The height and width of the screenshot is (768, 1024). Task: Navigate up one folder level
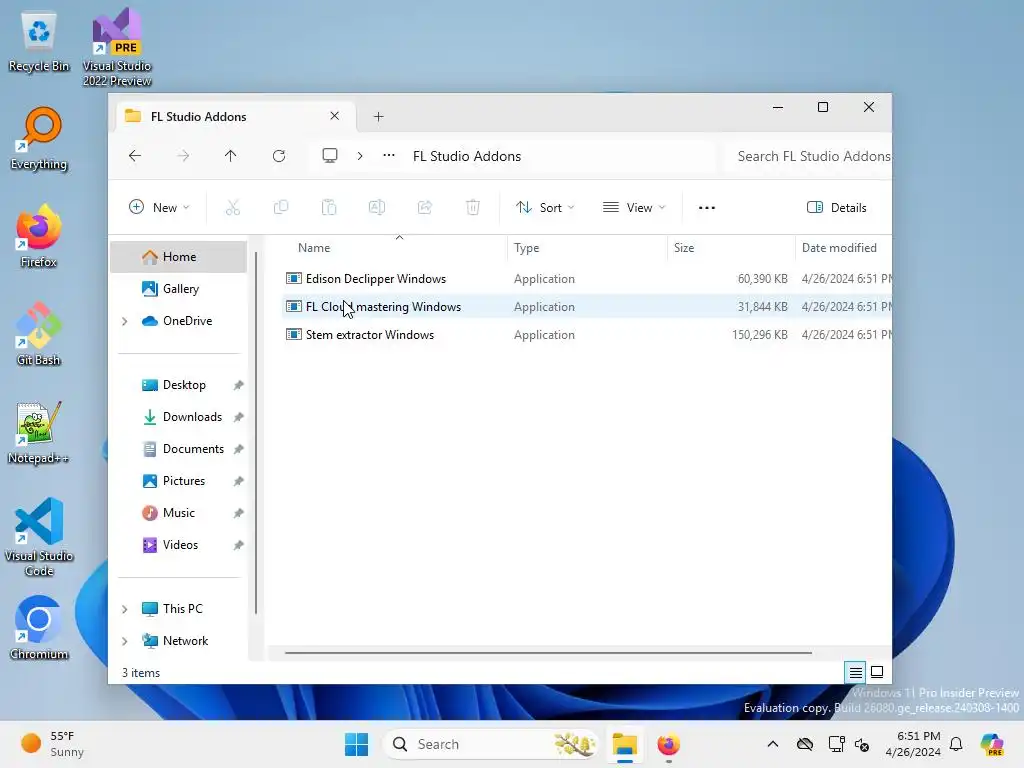[231, 156]
